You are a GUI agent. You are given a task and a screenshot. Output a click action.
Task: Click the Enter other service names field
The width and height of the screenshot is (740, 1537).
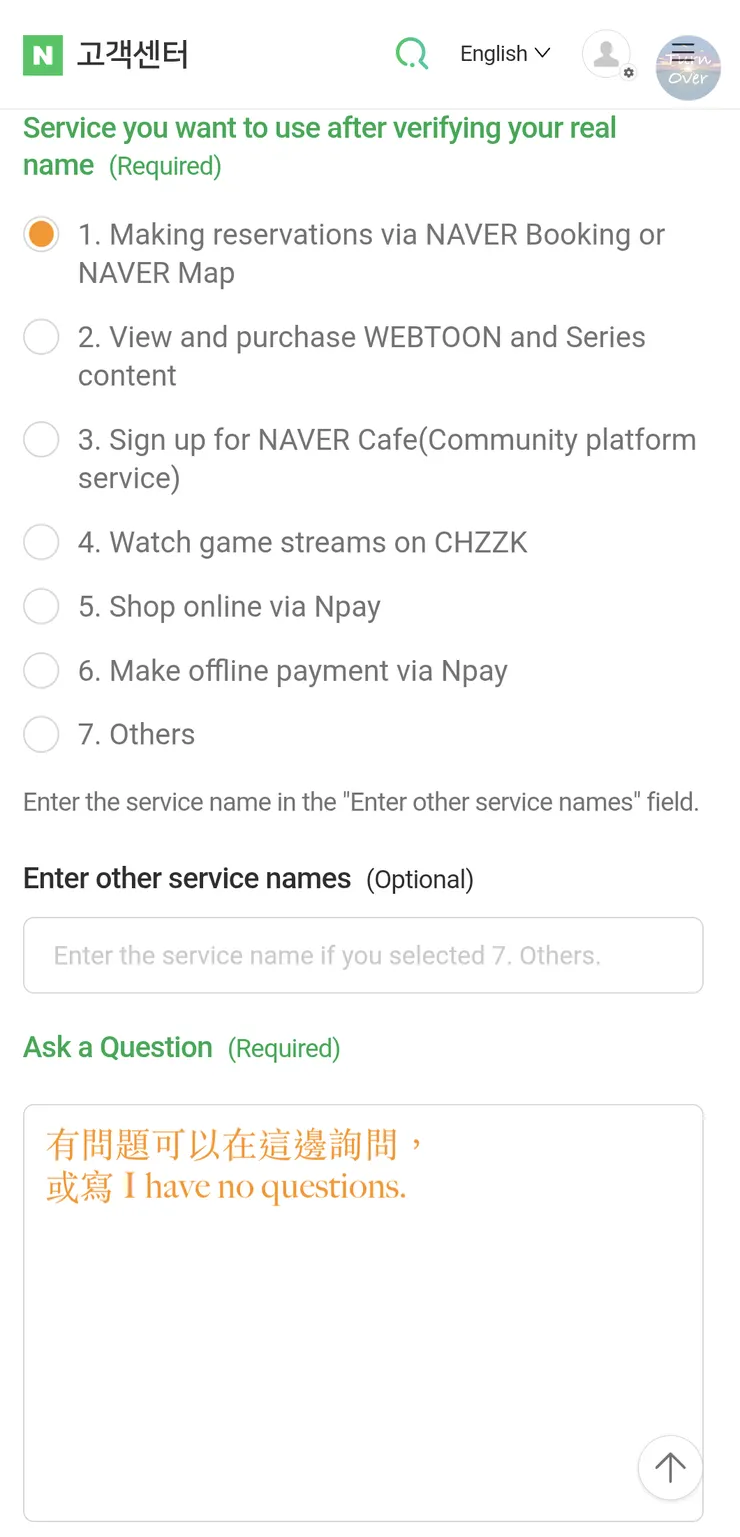363,956
